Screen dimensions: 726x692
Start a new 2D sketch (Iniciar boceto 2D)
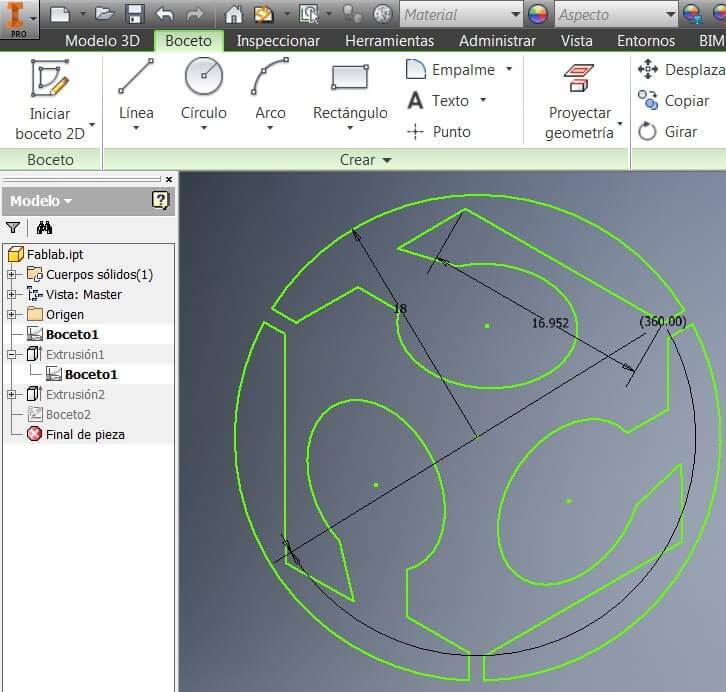pyautogui.click(x=50, y=100)
